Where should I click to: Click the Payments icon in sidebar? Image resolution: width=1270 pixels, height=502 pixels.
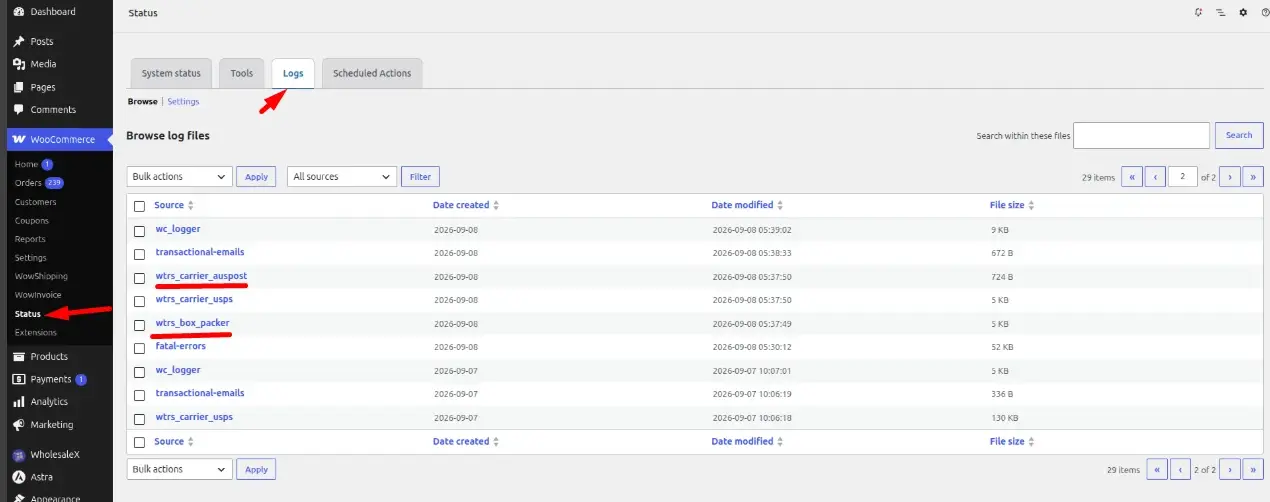pos(19,380)
